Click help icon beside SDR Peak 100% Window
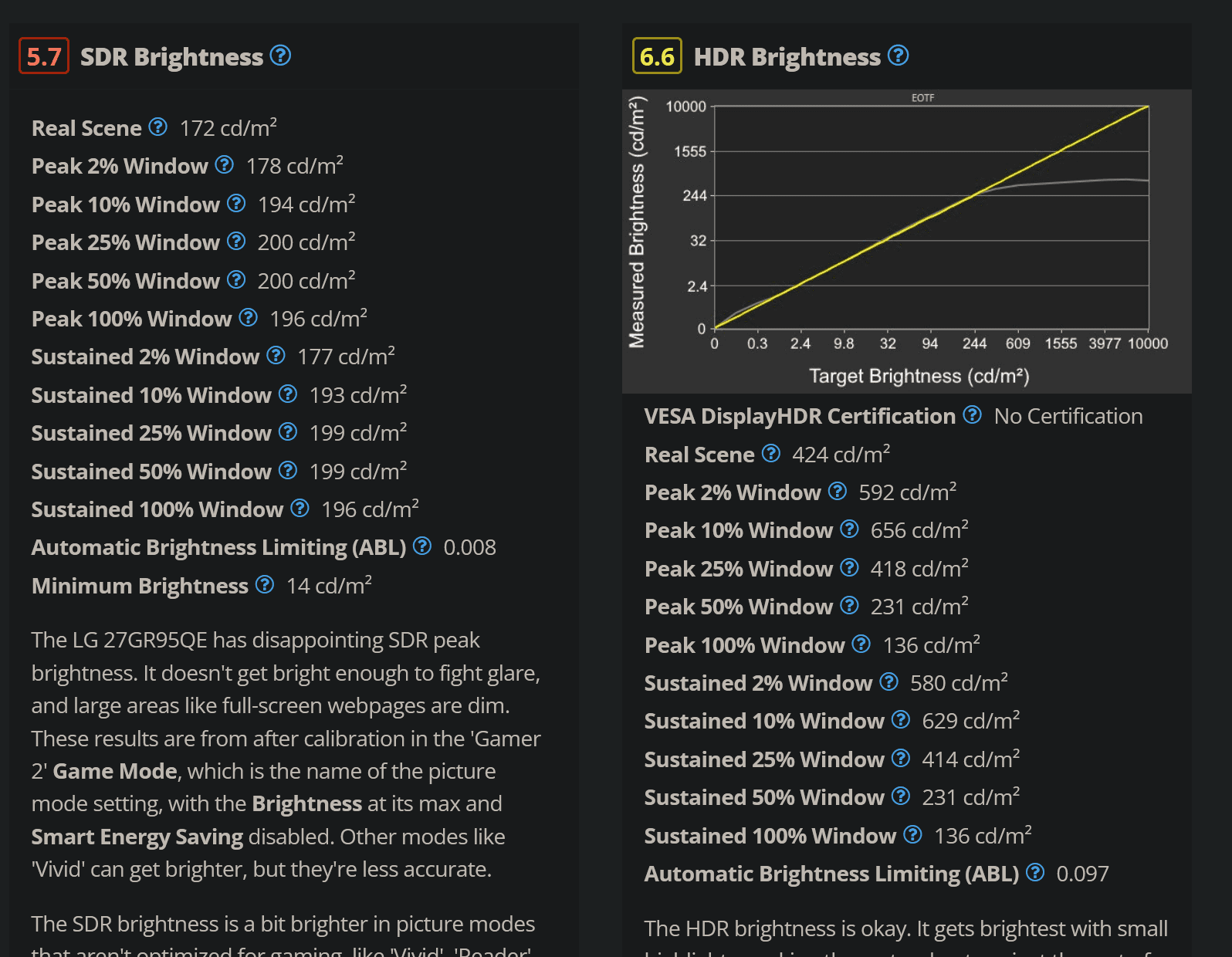 click(x=248, y=317)
